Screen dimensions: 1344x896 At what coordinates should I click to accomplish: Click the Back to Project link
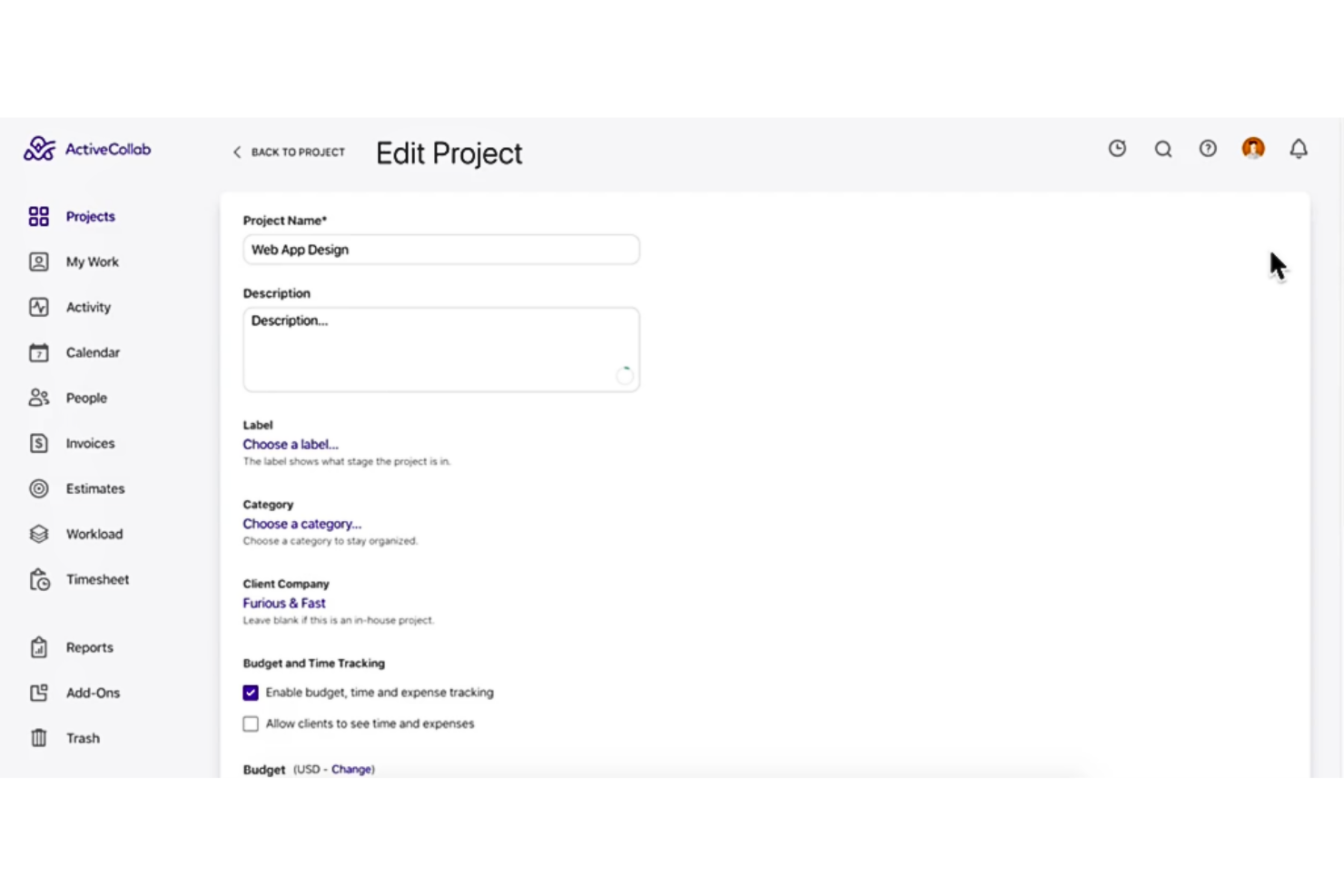pos(288,152)
